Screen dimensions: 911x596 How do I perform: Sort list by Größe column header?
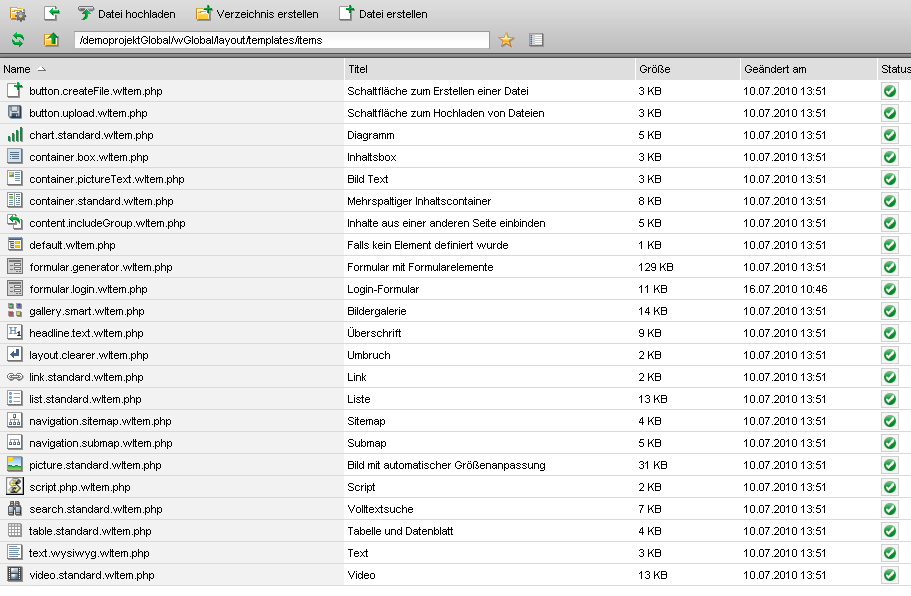point(655,69)
